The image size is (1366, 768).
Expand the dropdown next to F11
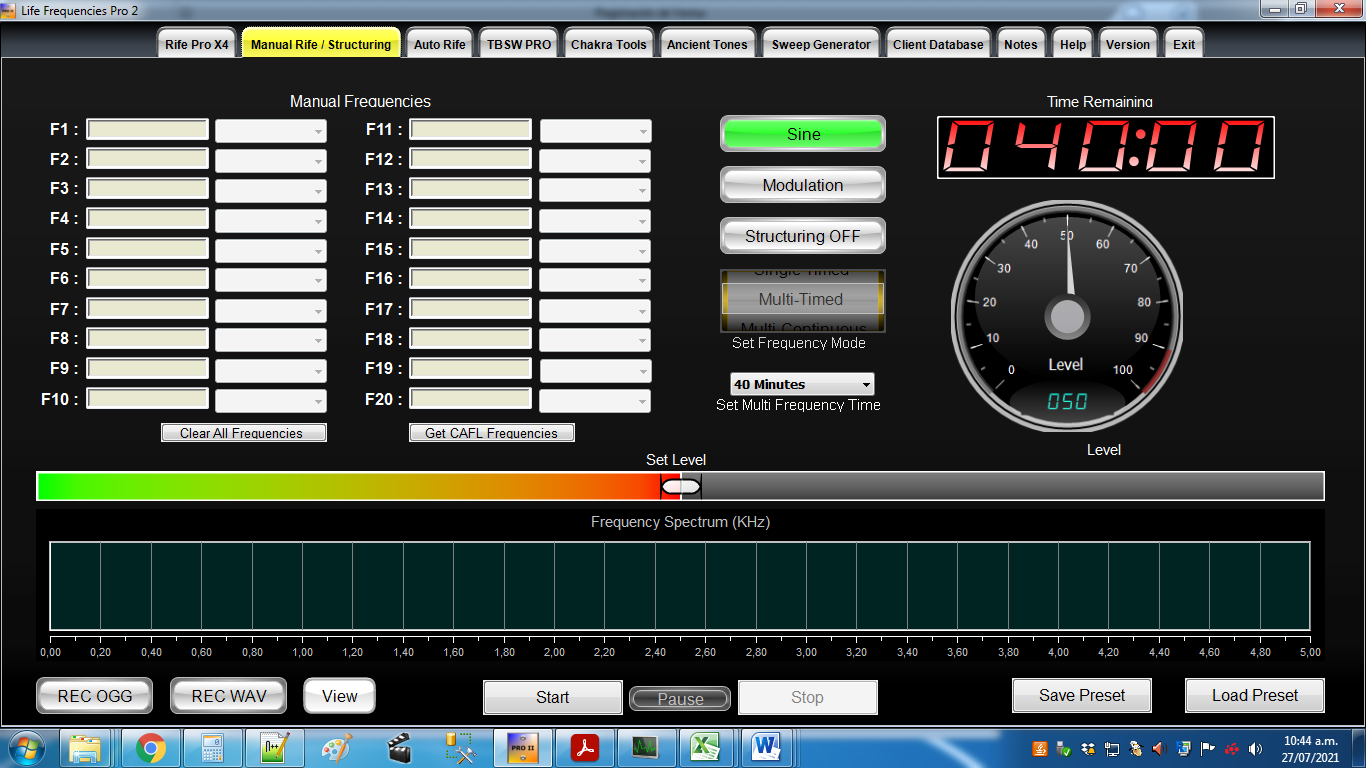596,131
